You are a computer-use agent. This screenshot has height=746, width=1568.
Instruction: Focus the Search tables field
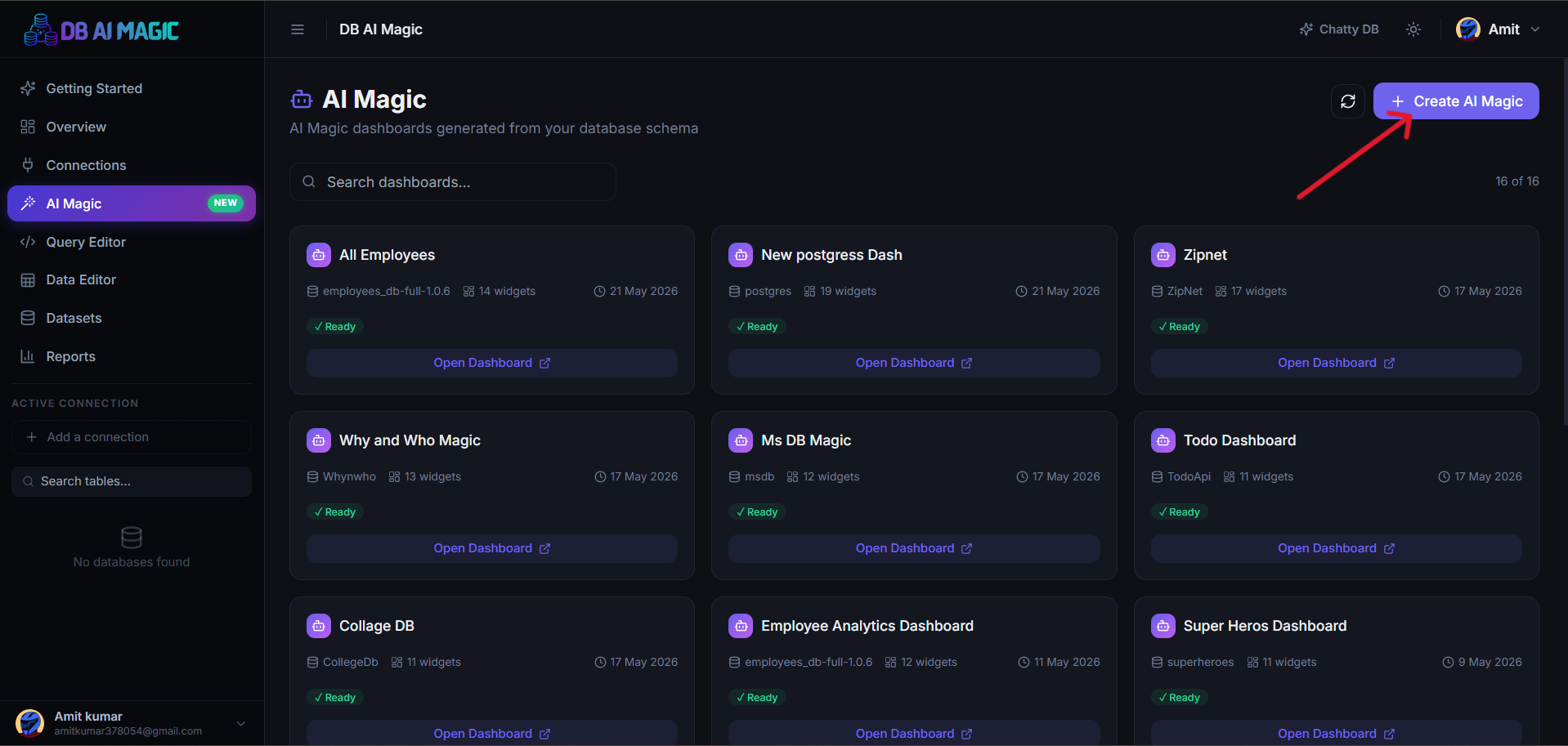tap(132, 481)
